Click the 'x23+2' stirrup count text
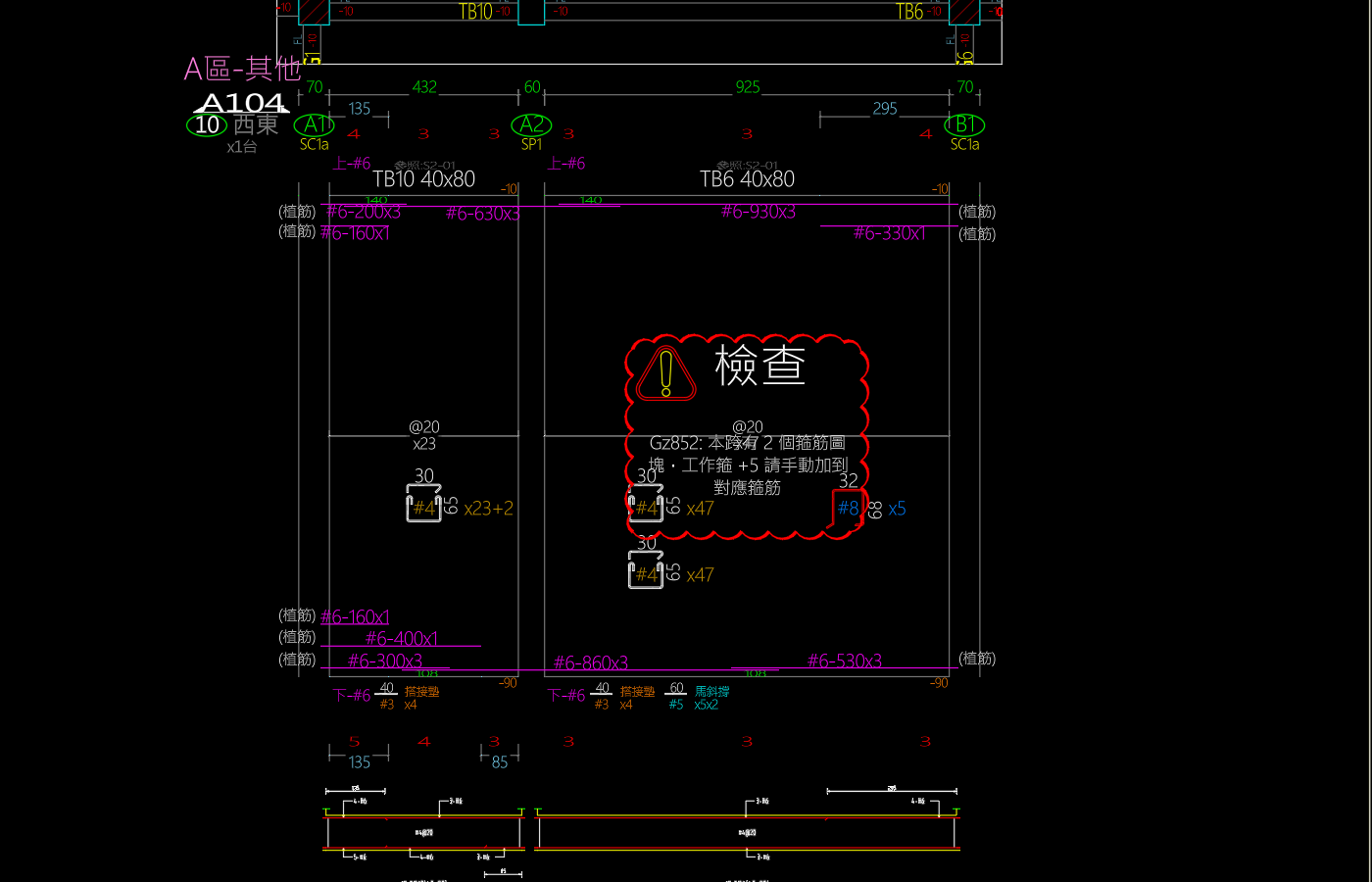This screenshot has width=1372, height=882. (489, 509)
